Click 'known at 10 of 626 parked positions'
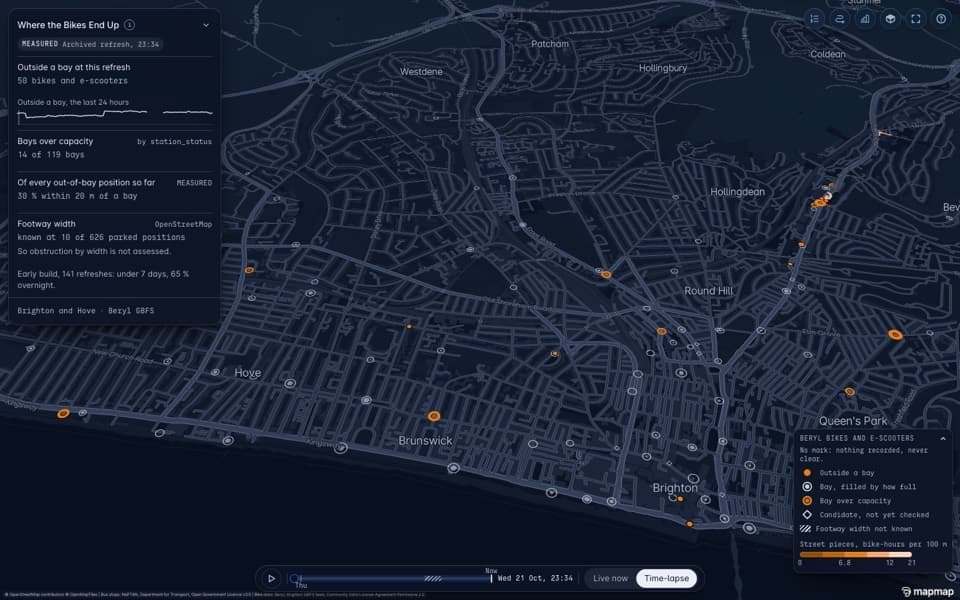Image resolution: width=960 pixels, height=600 pixels. (101, 237)
